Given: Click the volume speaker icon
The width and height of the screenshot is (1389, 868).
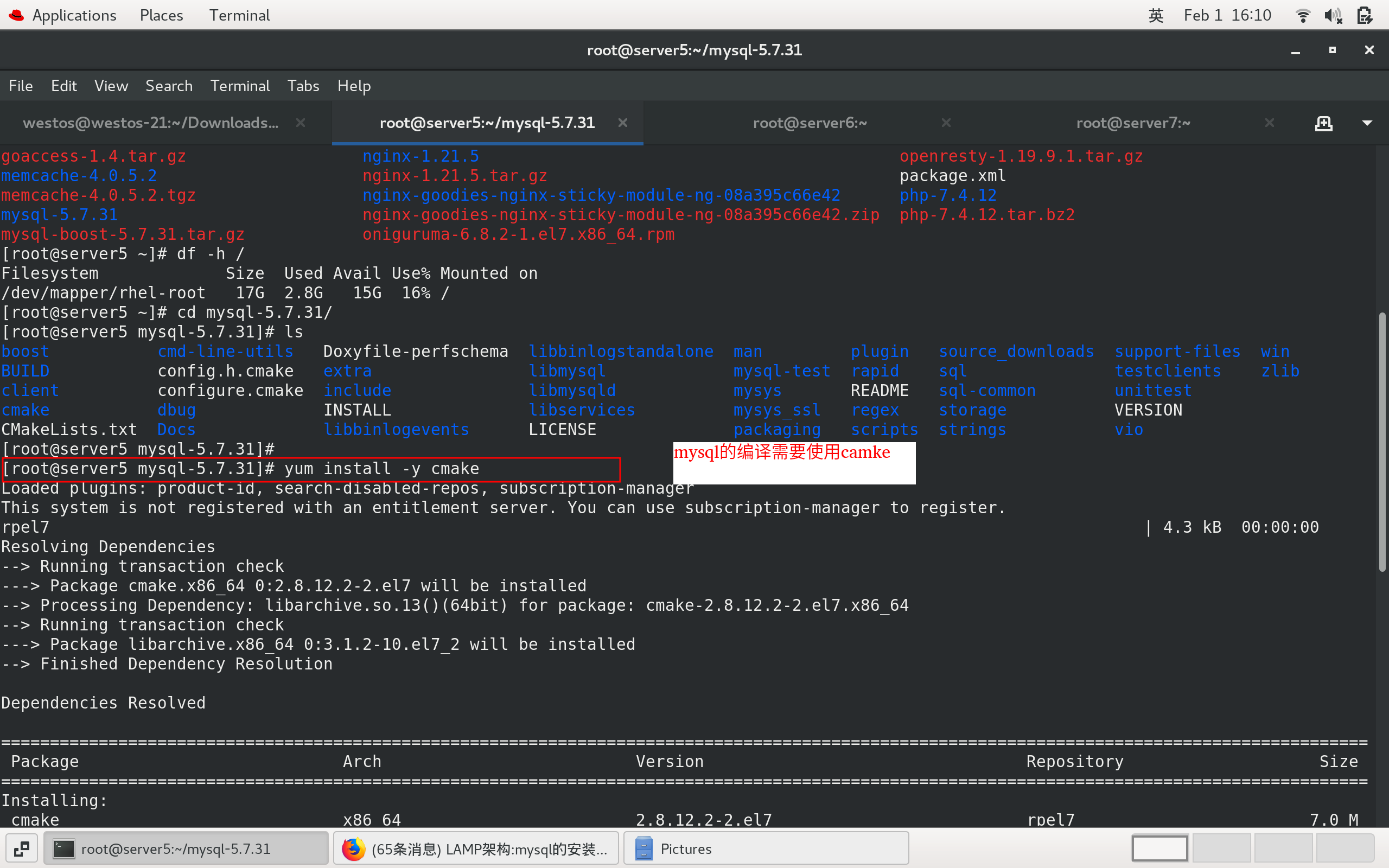Looking at the screenshot, I should (x=1333, y=15).
